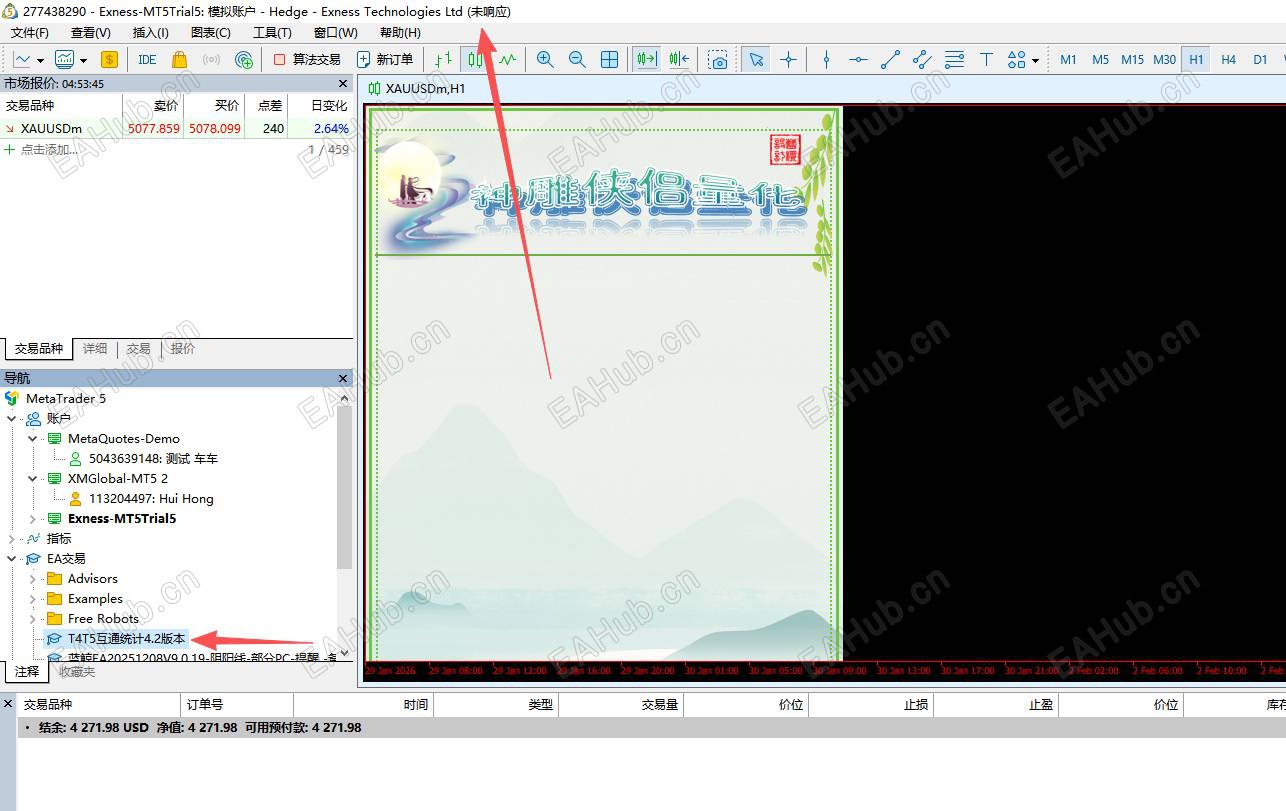The image size is (1286, 811).
Task: Select account 5043639148
Action: pyautogui.click(x=153, y=458)
